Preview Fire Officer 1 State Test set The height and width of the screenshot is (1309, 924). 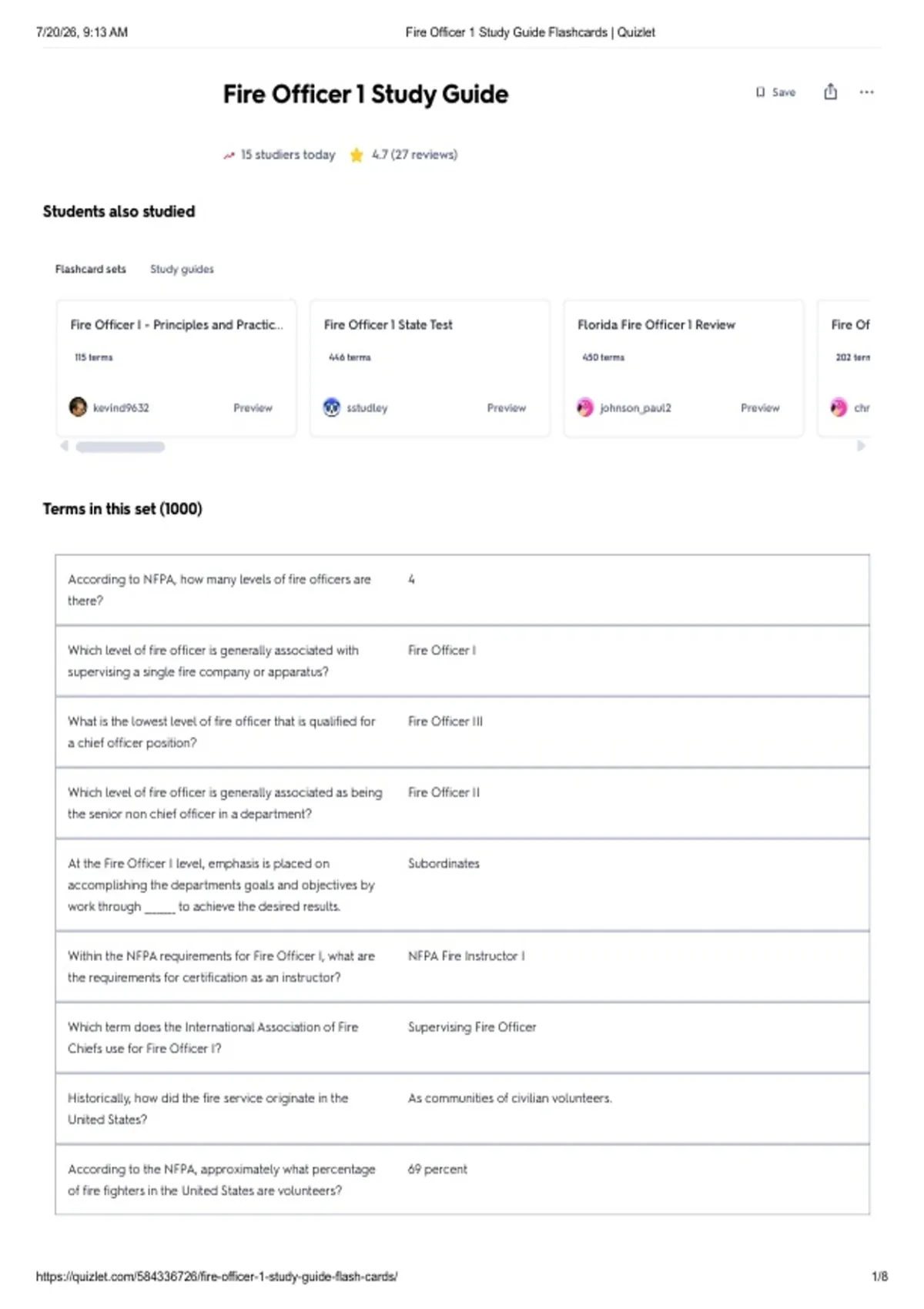507,408
